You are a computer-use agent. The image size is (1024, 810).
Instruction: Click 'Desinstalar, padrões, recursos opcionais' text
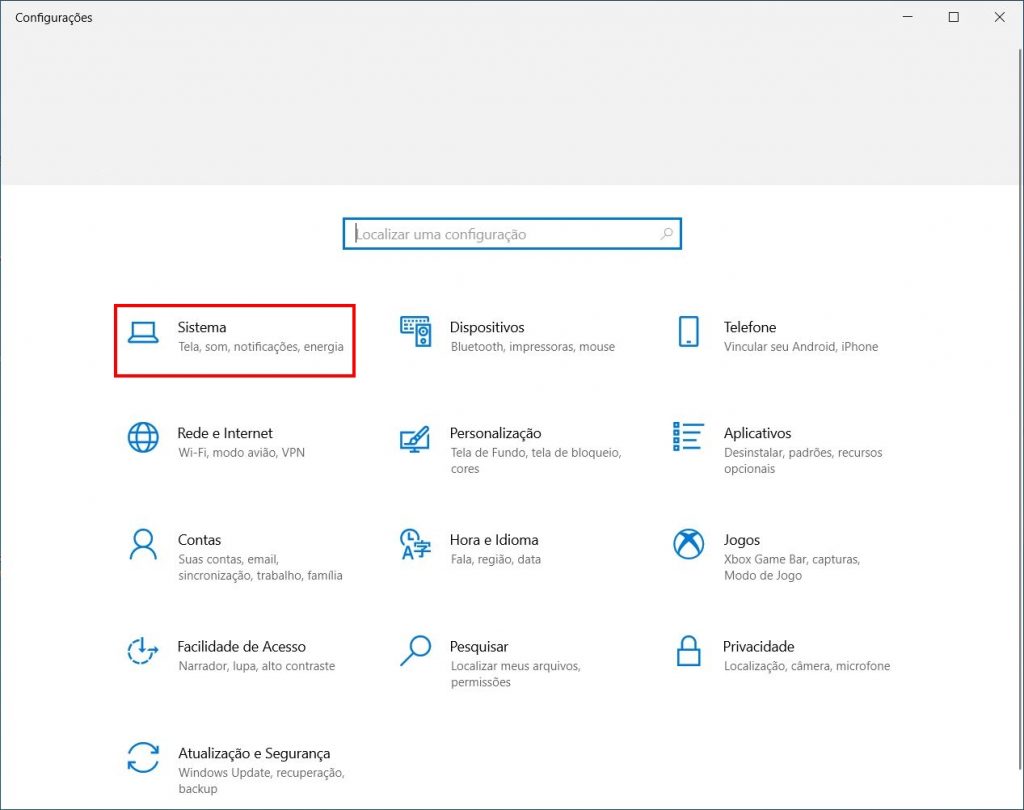[803, 461]
